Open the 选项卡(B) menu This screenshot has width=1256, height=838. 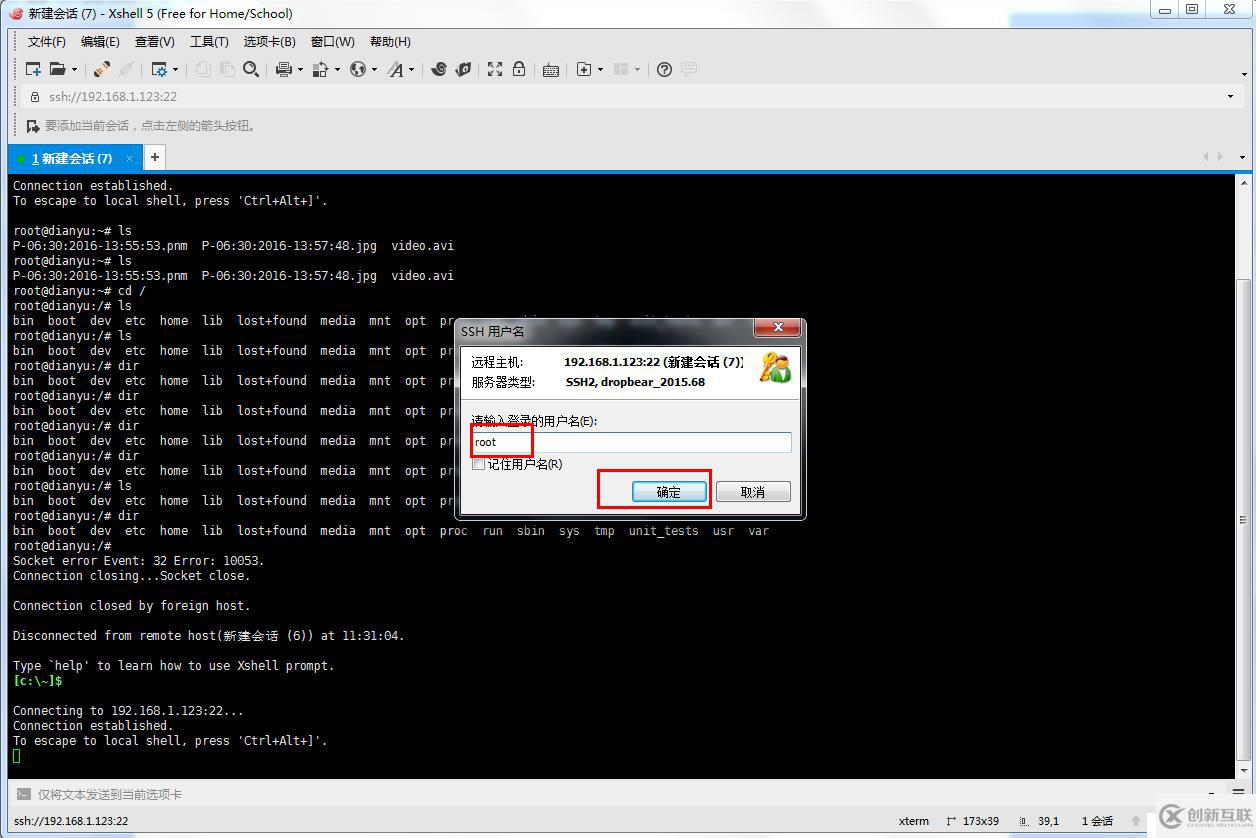point(269,42)
